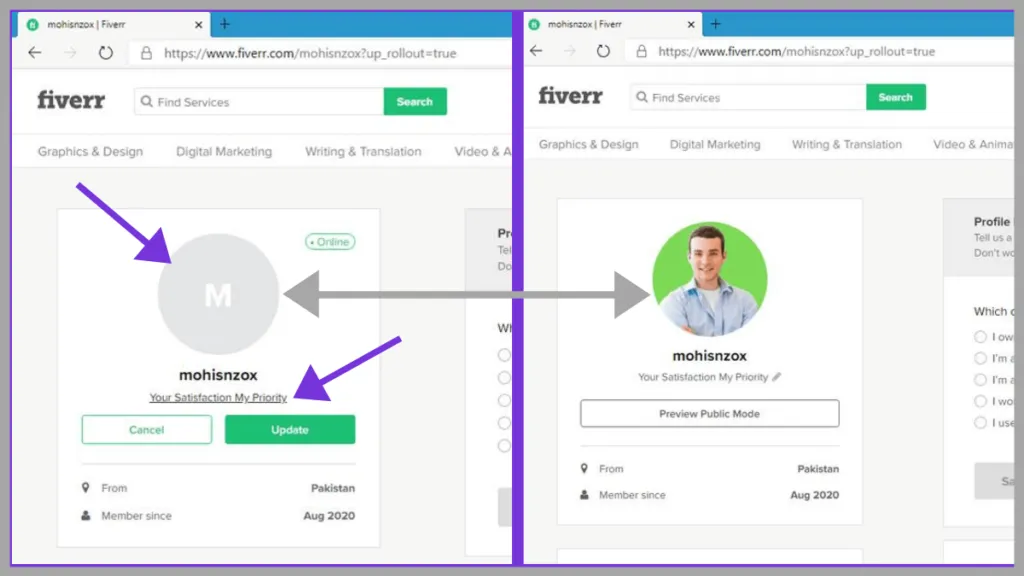Click back arrow in right browser window

pos(536,51)
